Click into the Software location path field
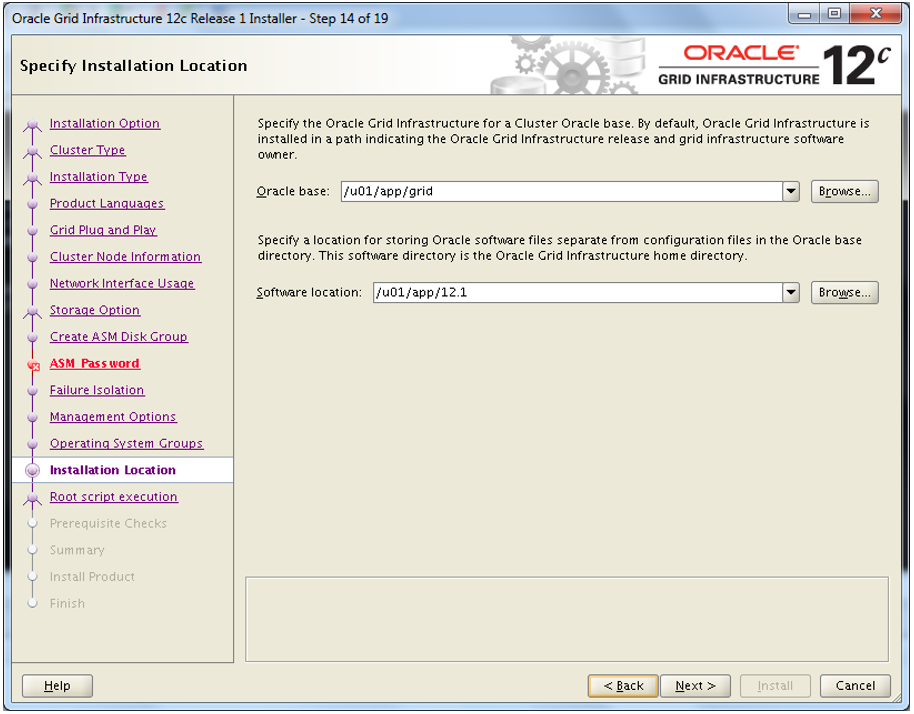The height and width of the screenshot is (714, 914). click(578, 293)
